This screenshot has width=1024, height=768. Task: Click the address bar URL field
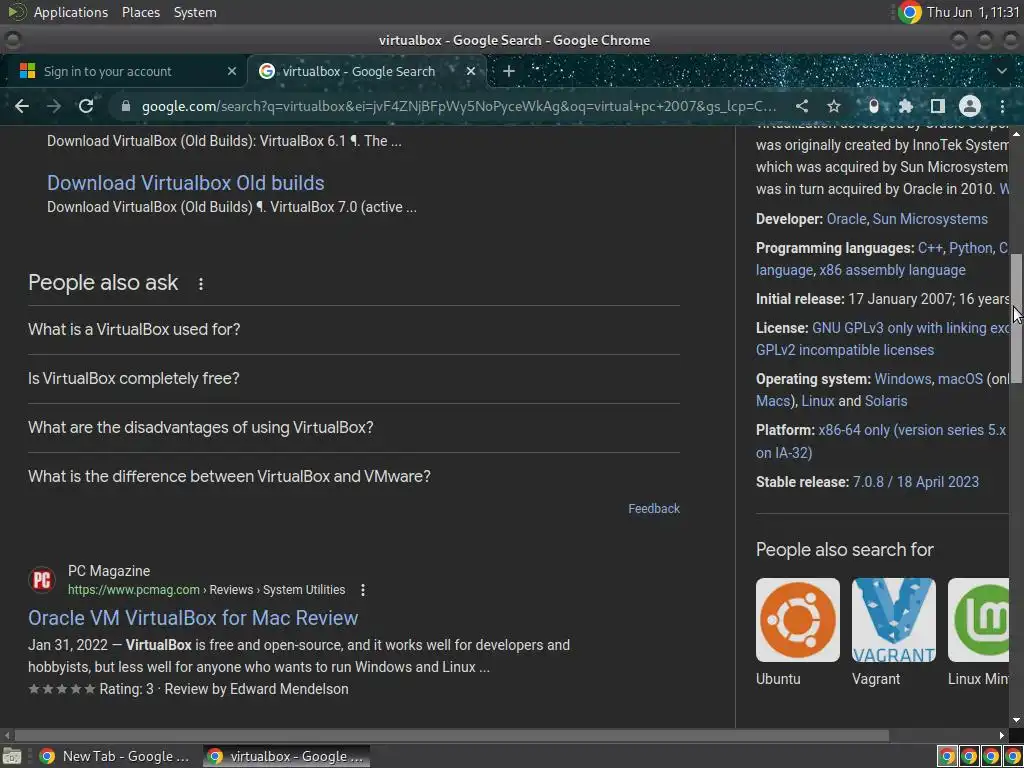[459, 106]
